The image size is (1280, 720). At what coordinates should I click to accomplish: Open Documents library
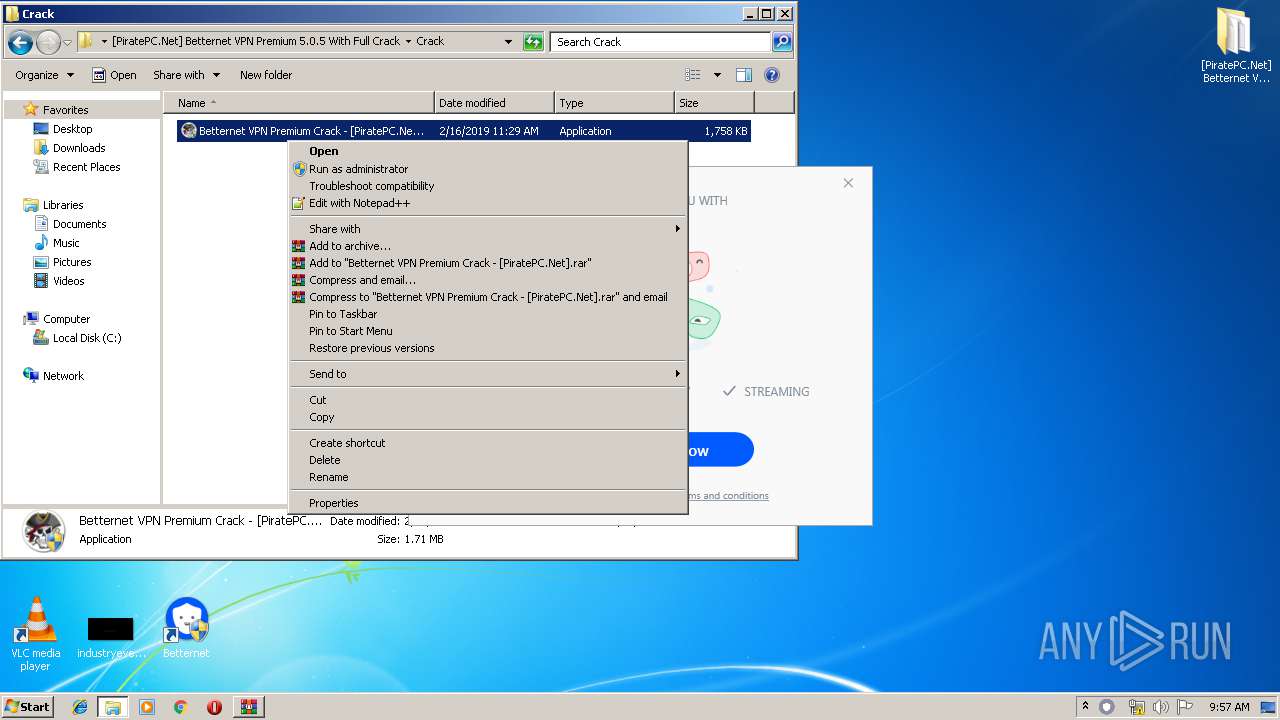tap(79, 224)
